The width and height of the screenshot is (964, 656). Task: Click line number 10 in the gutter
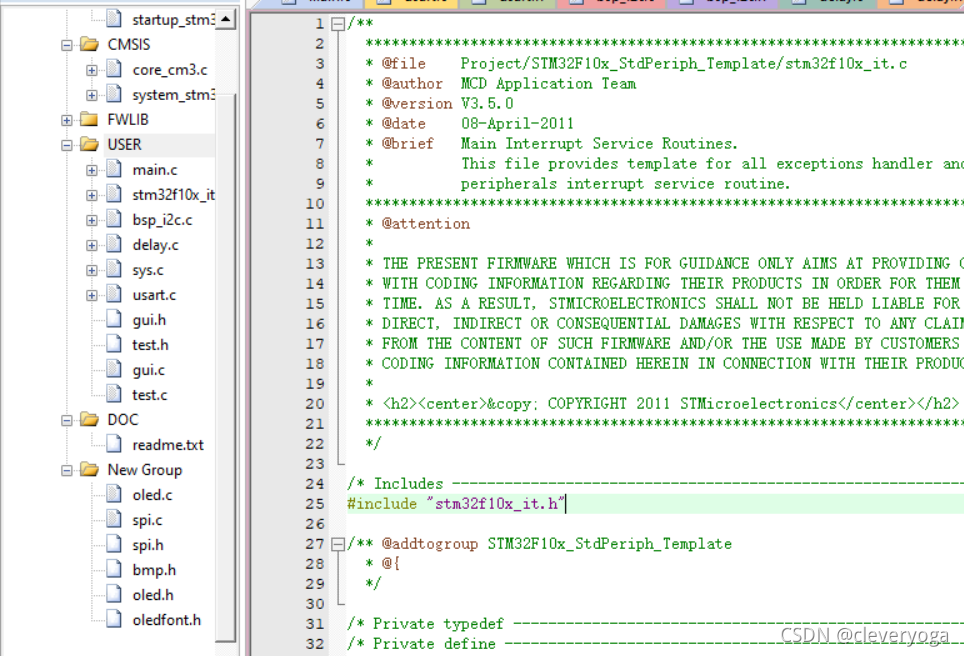click(x=315, y=204)
